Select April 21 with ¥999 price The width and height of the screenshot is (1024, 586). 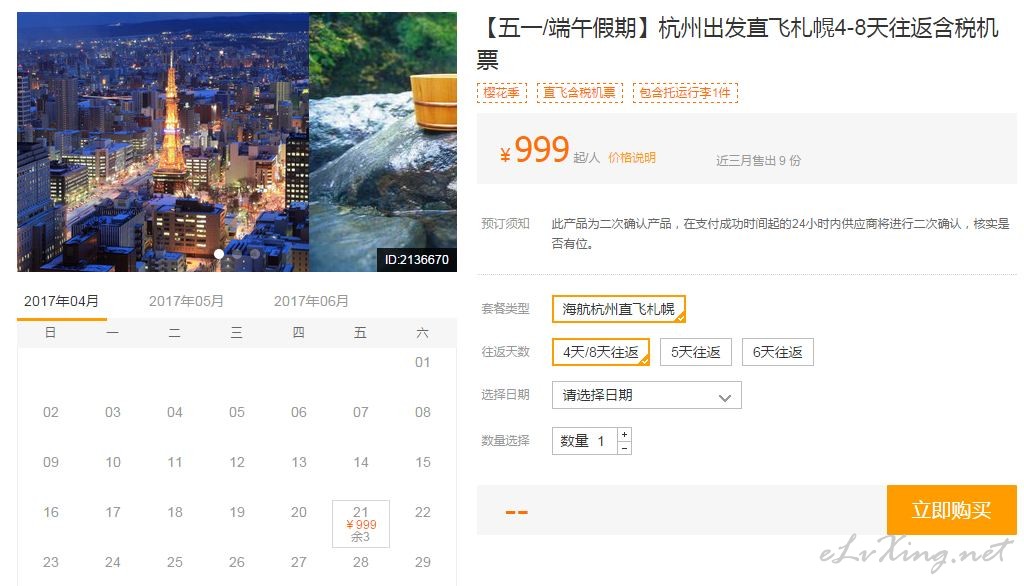click(361, 524)
